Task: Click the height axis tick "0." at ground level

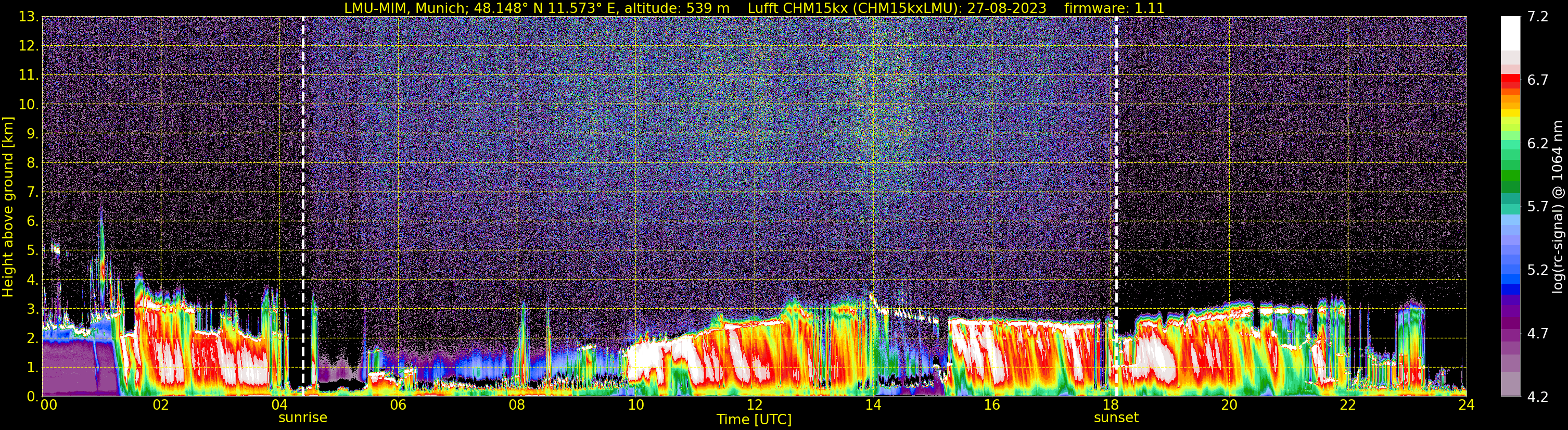Action: (x=33, y=397)
